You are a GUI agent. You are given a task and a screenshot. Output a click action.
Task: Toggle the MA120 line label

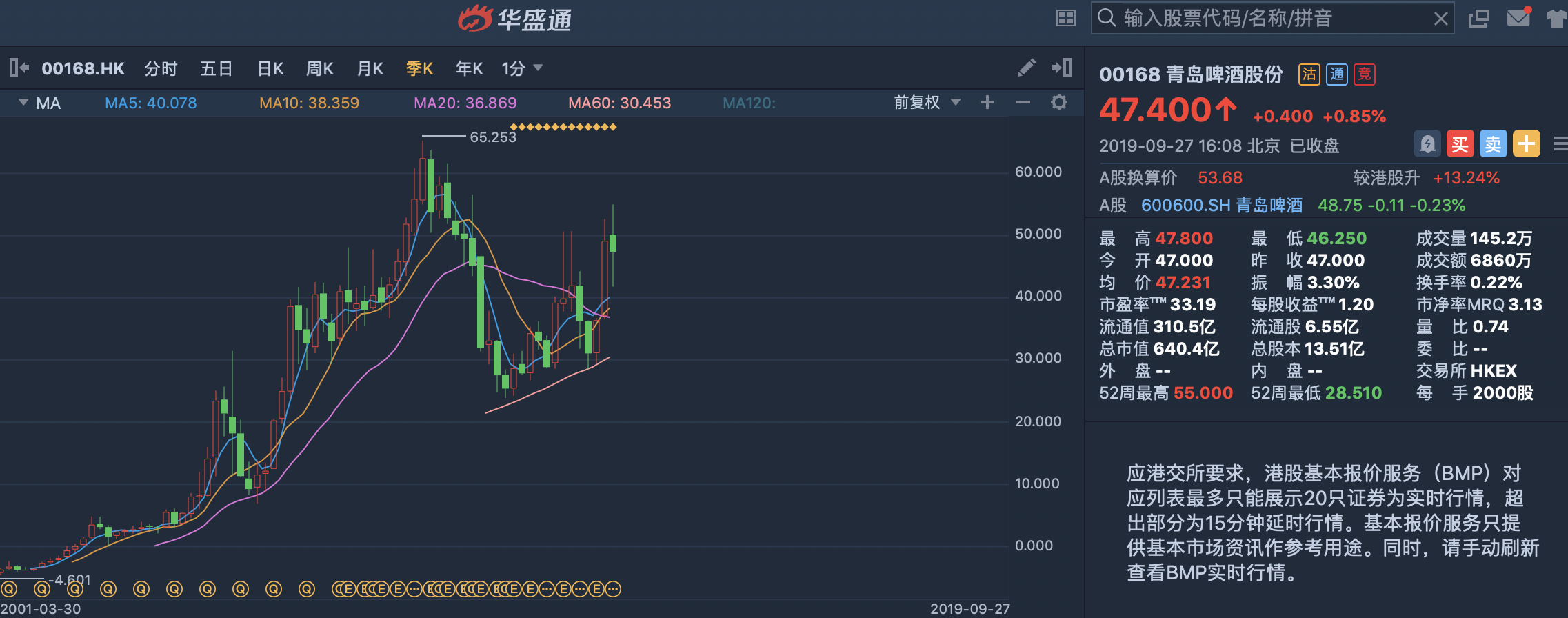coord(750,103)
